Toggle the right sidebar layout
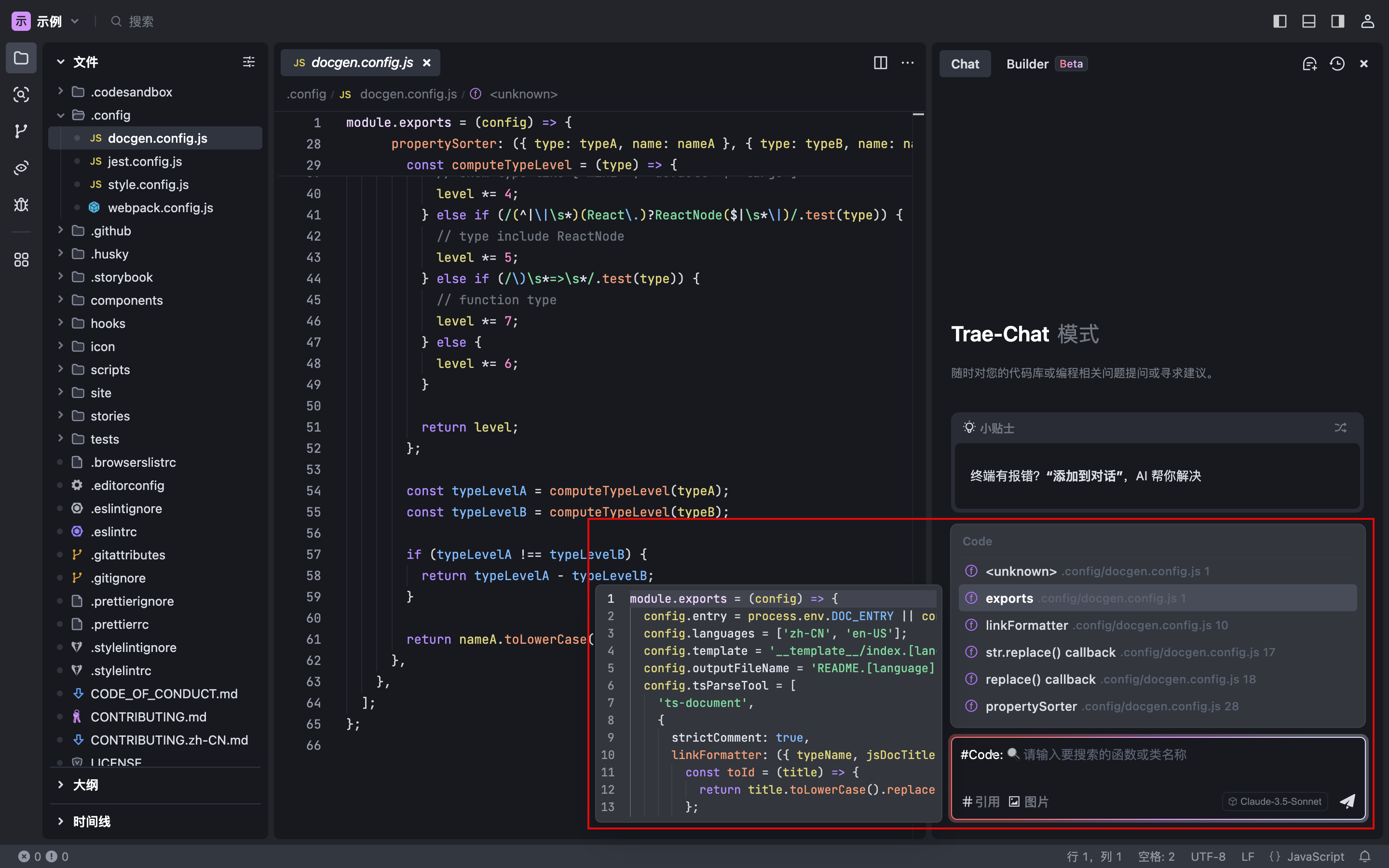 1337,21
